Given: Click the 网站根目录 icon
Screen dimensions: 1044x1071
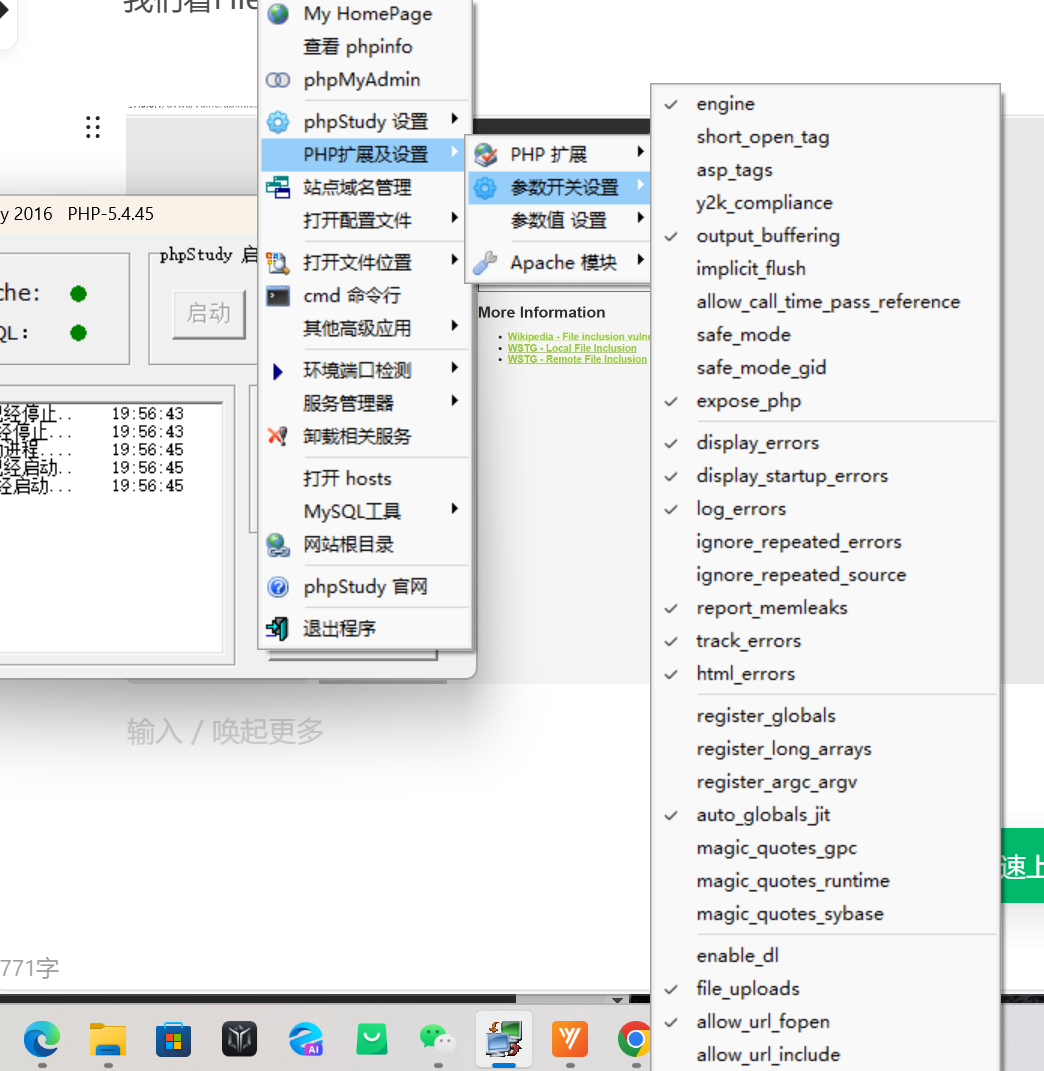Looking at the screenshot, I should coord(278,545).
